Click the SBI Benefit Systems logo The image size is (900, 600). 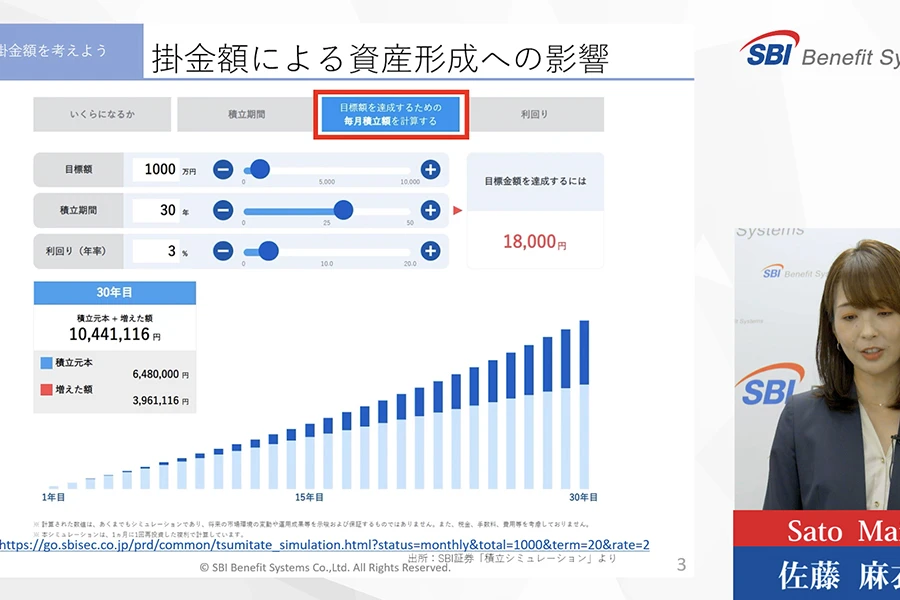[x=820, y=50]
